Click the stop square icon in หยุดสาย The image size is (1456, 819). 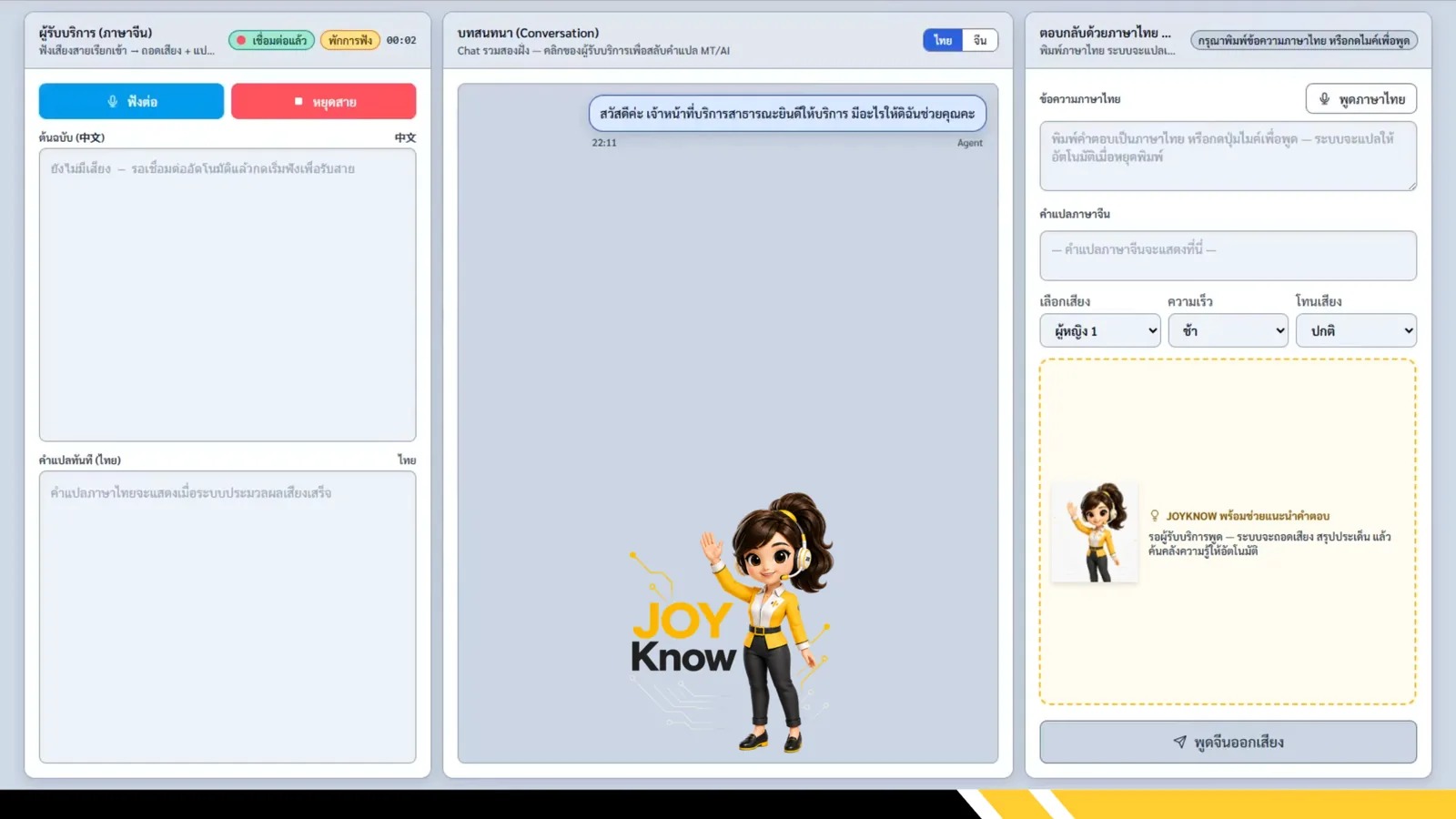[298, 101]
